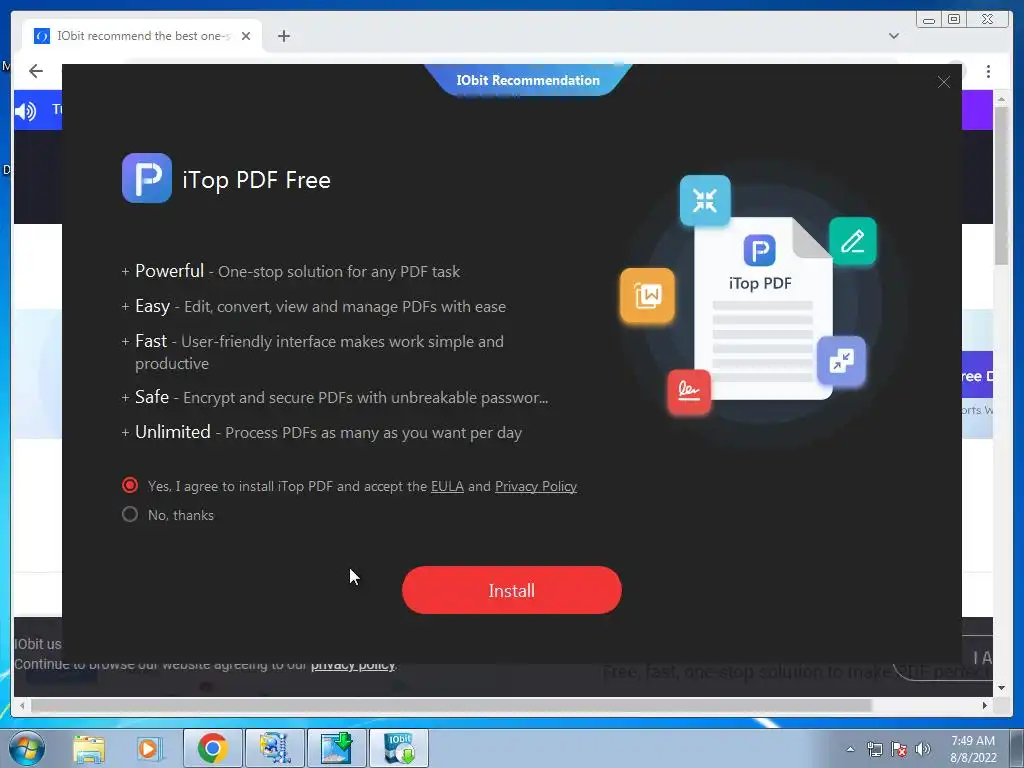Click the horizontal scrollbar right arrow
This screenshot has height=768, width=1024.
click(x=985, y=705)
